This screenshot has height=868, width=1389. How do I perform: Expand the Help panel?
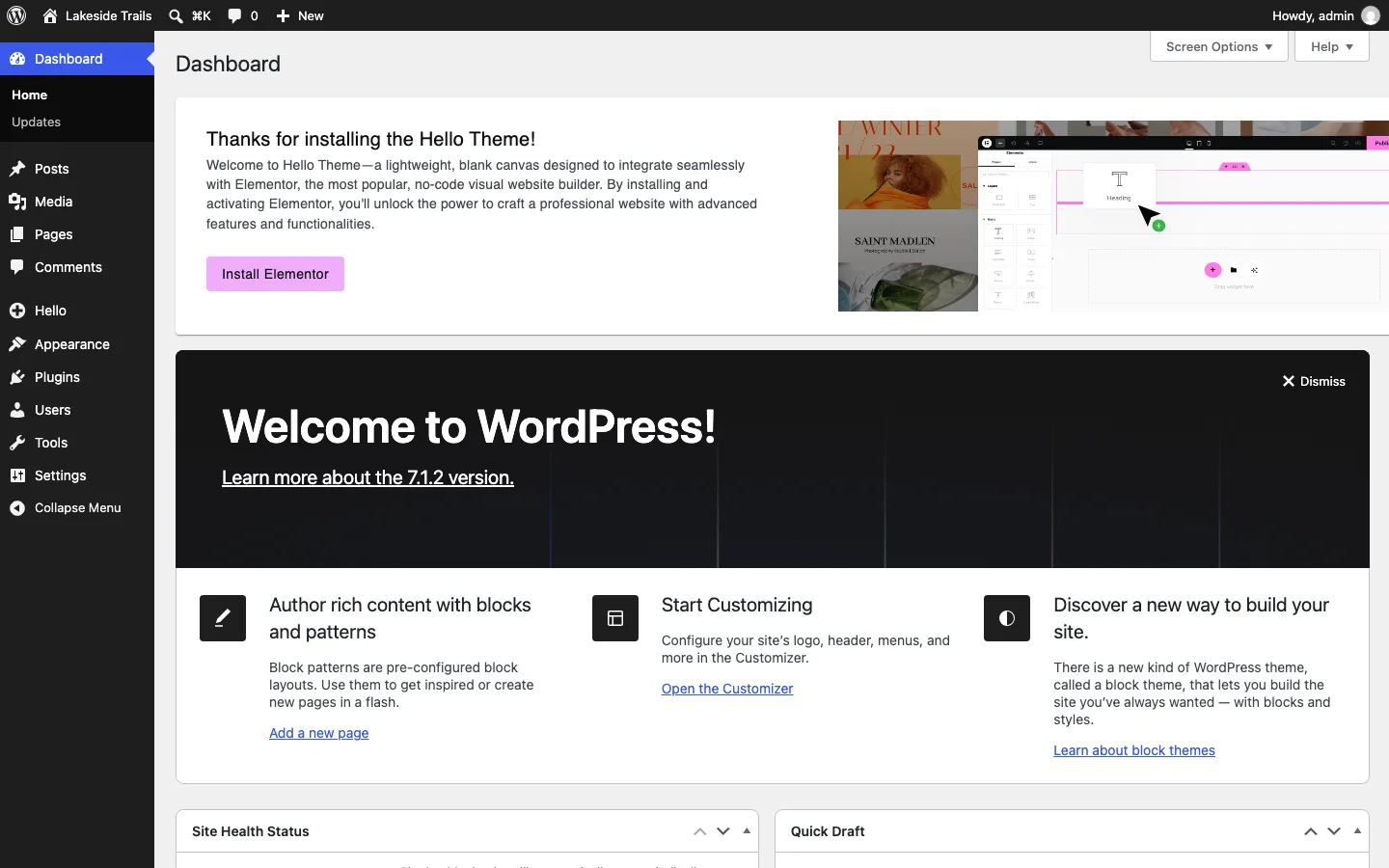click(1332, 46)
